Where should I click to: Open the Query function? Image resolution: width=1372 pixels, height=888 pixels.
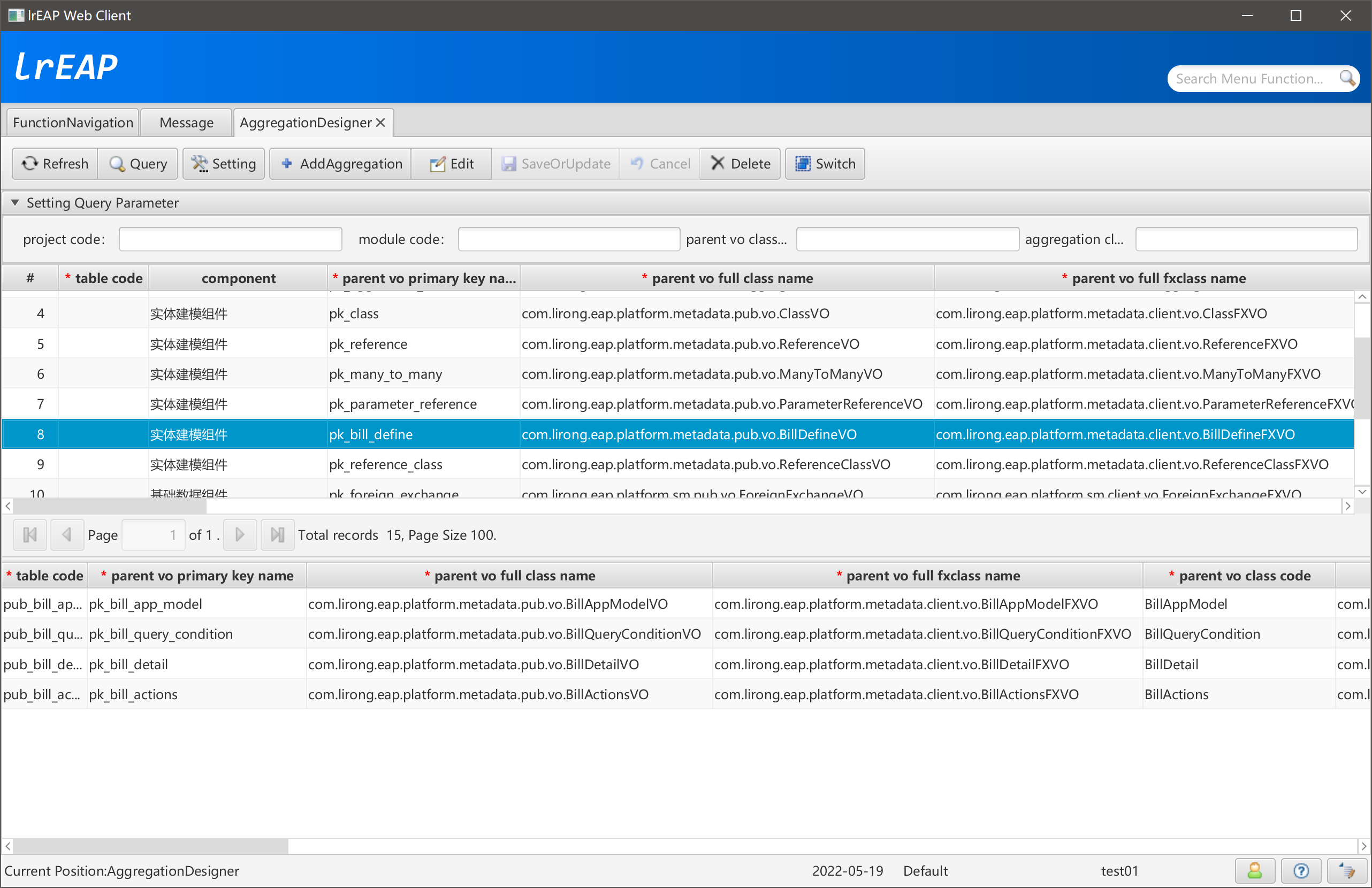tap(139, 164)
